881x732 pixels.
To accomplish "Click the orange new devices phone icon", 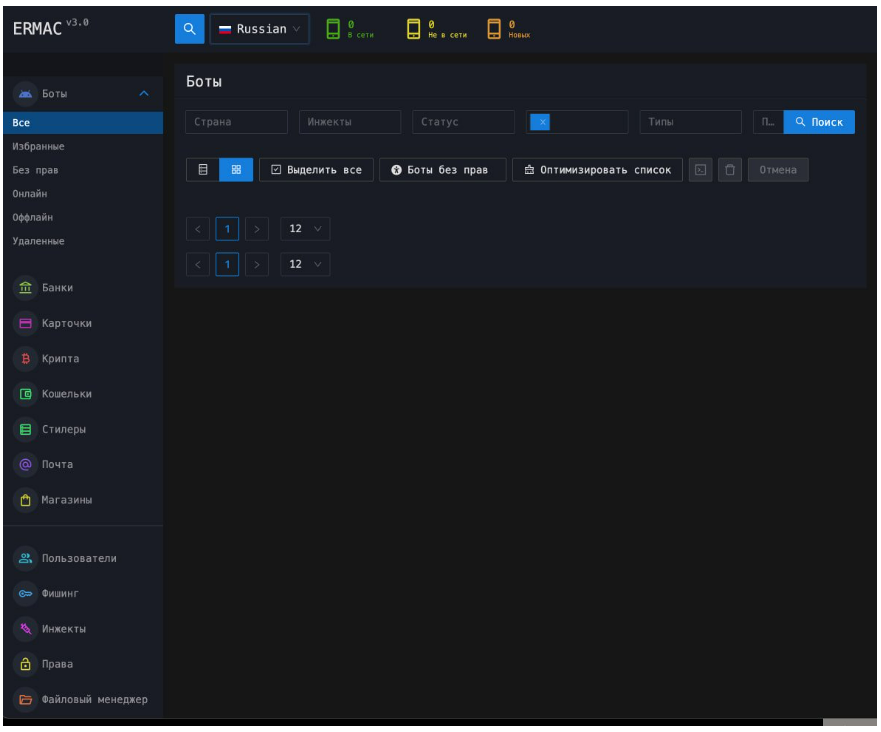I will (x=494, y=29).
